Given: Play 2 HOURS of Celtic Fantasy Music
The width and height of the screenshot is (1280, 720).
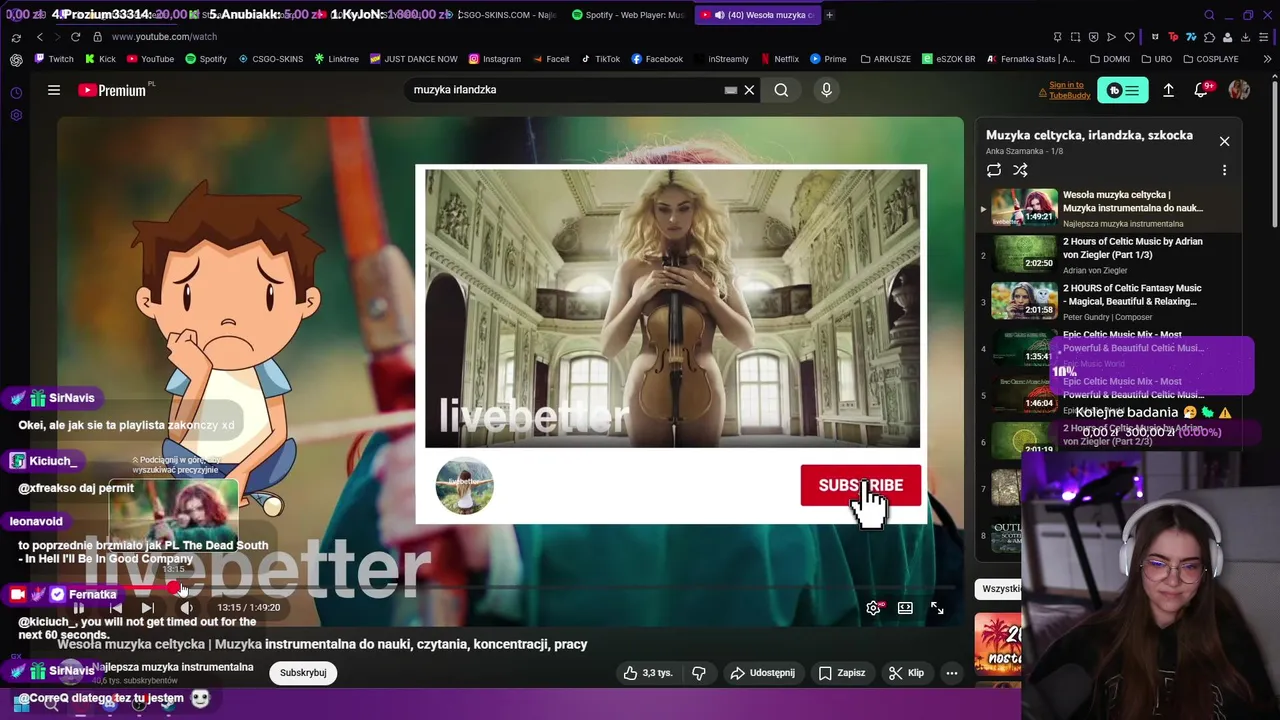Looking at the screenshot, I should coord(1110,302).
